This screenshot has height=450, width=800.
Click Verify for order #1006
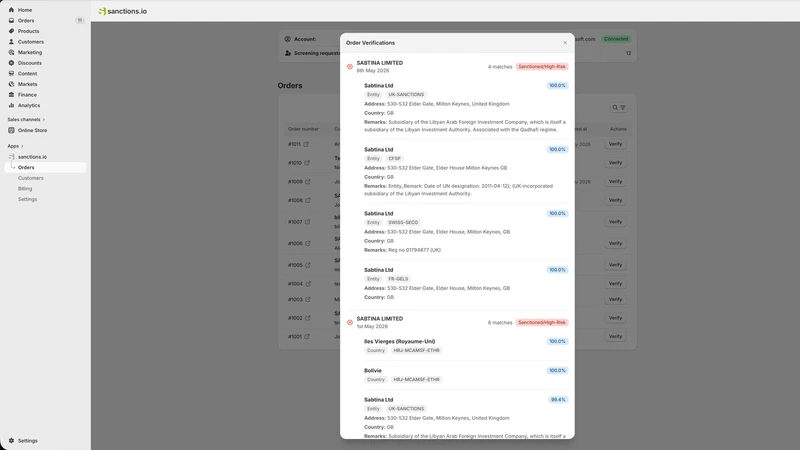click(x=615, y=243)
